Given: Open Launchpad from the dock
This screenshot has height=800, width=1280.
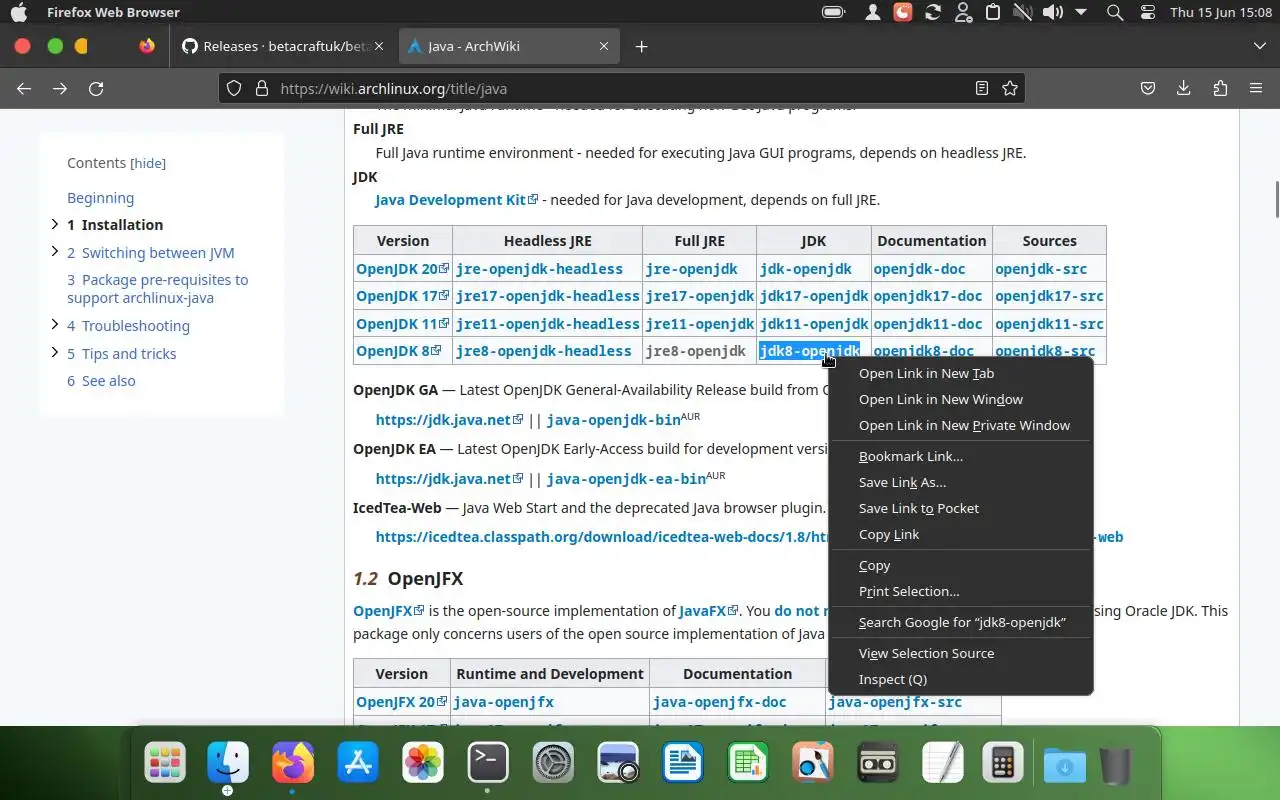Looking at the screenshot, I should point(165,764).
